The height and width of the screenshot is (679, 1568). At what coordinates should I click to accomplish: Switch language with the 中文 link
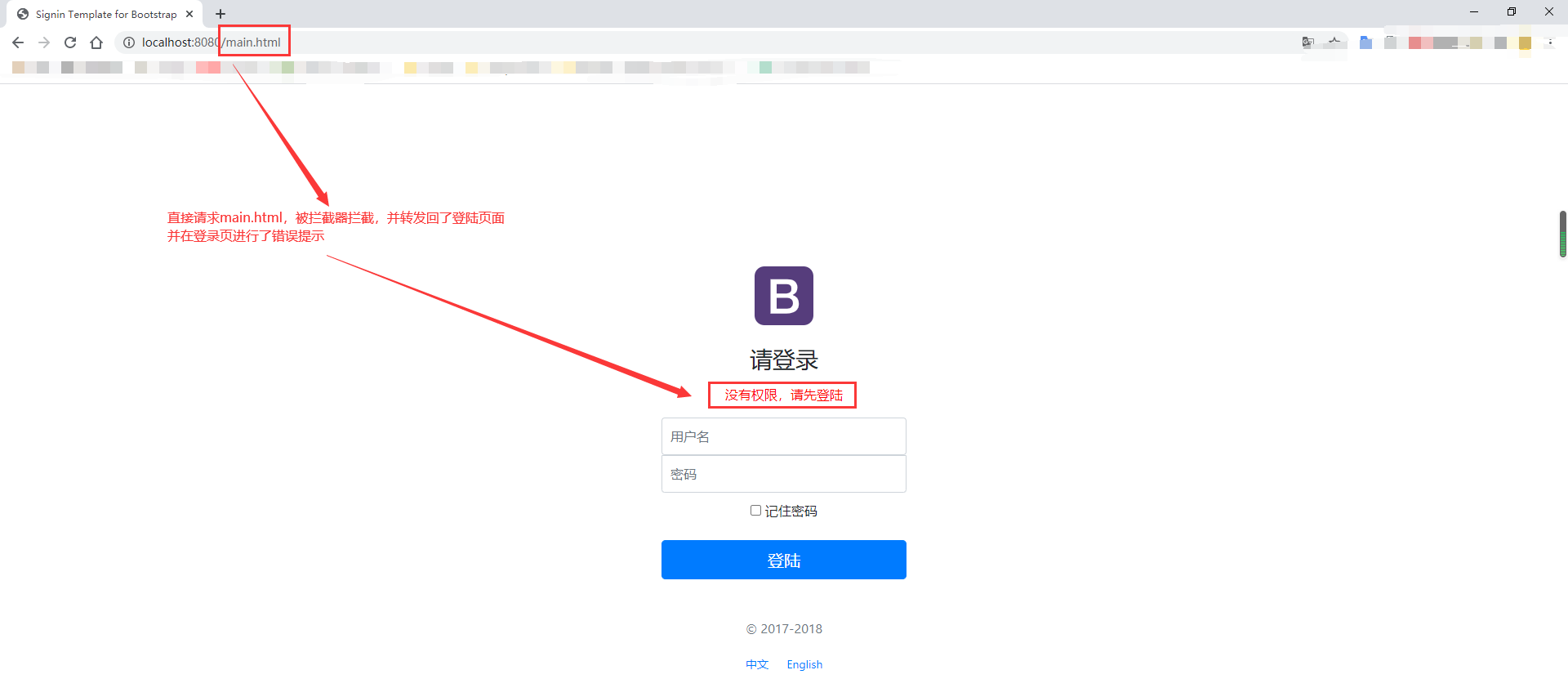(757, 664)
